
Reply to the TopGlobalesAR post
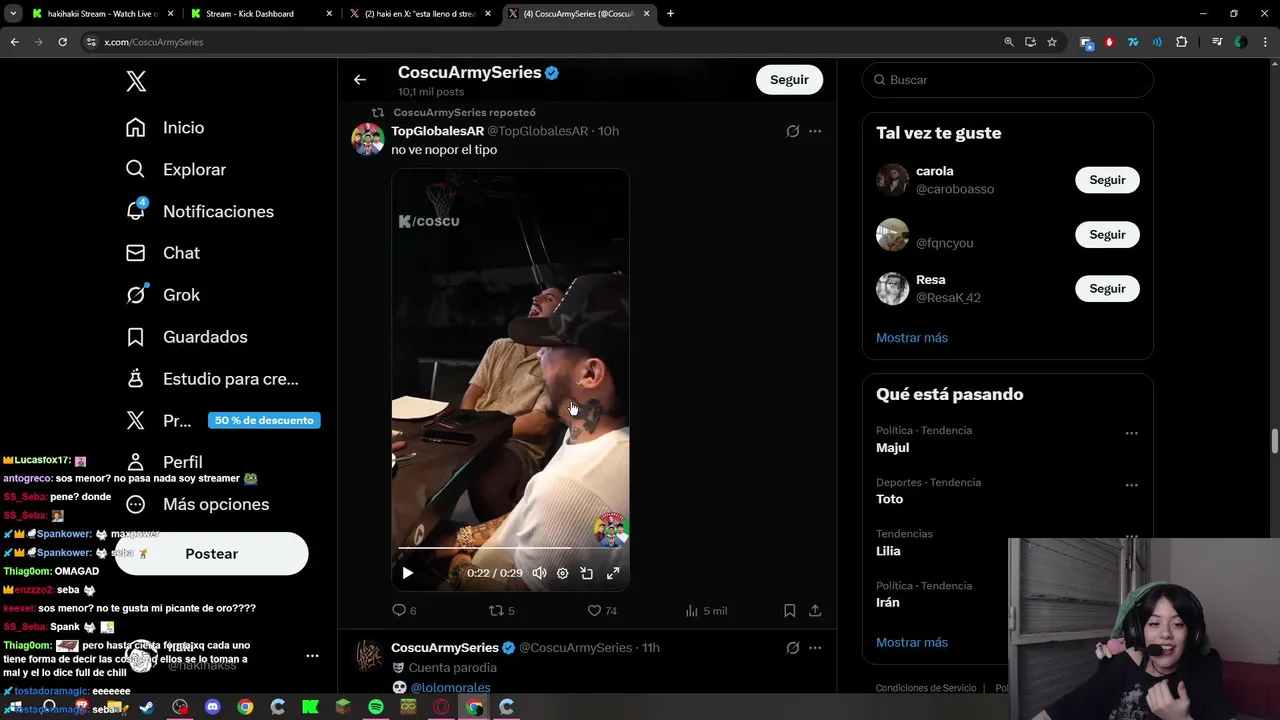404,610
